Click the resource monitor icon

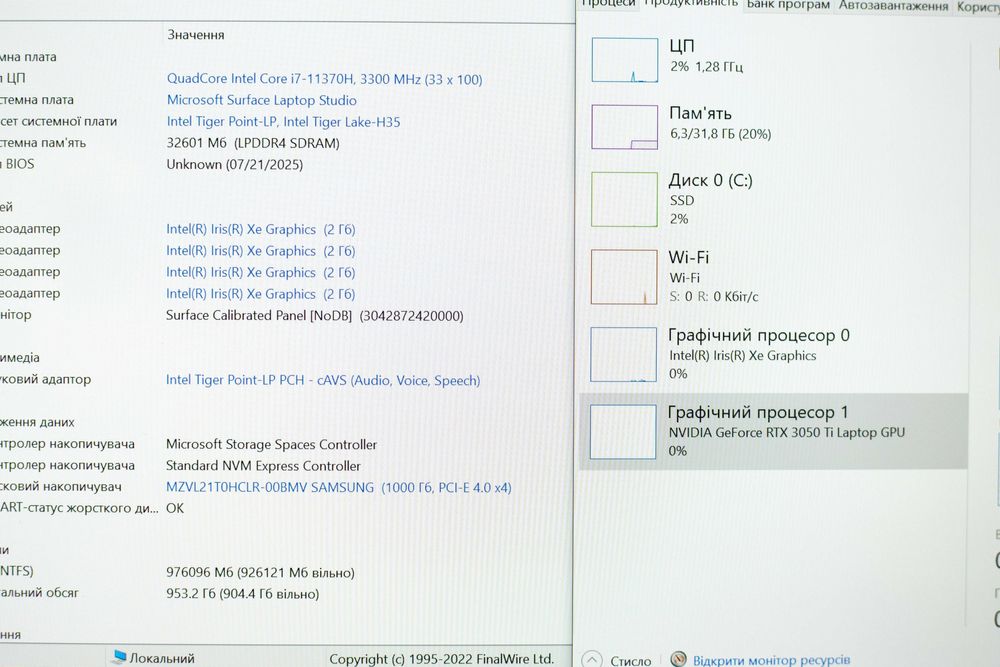[x=679, y=659]
